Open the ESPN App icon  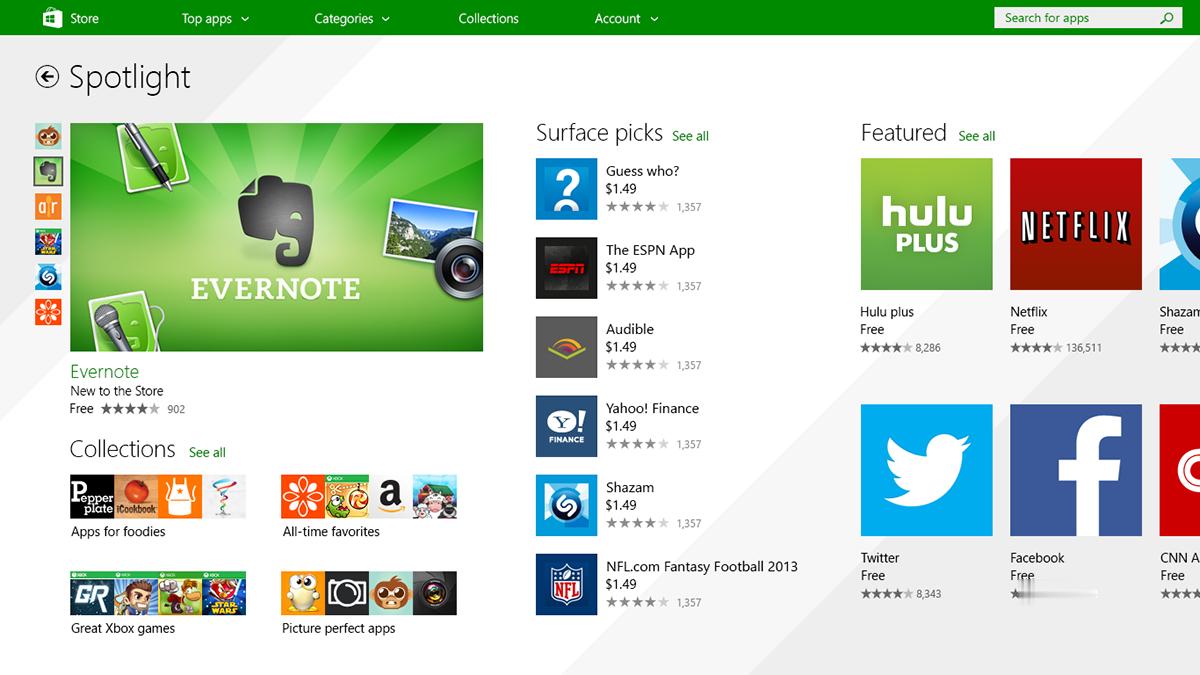coord(566,268)
